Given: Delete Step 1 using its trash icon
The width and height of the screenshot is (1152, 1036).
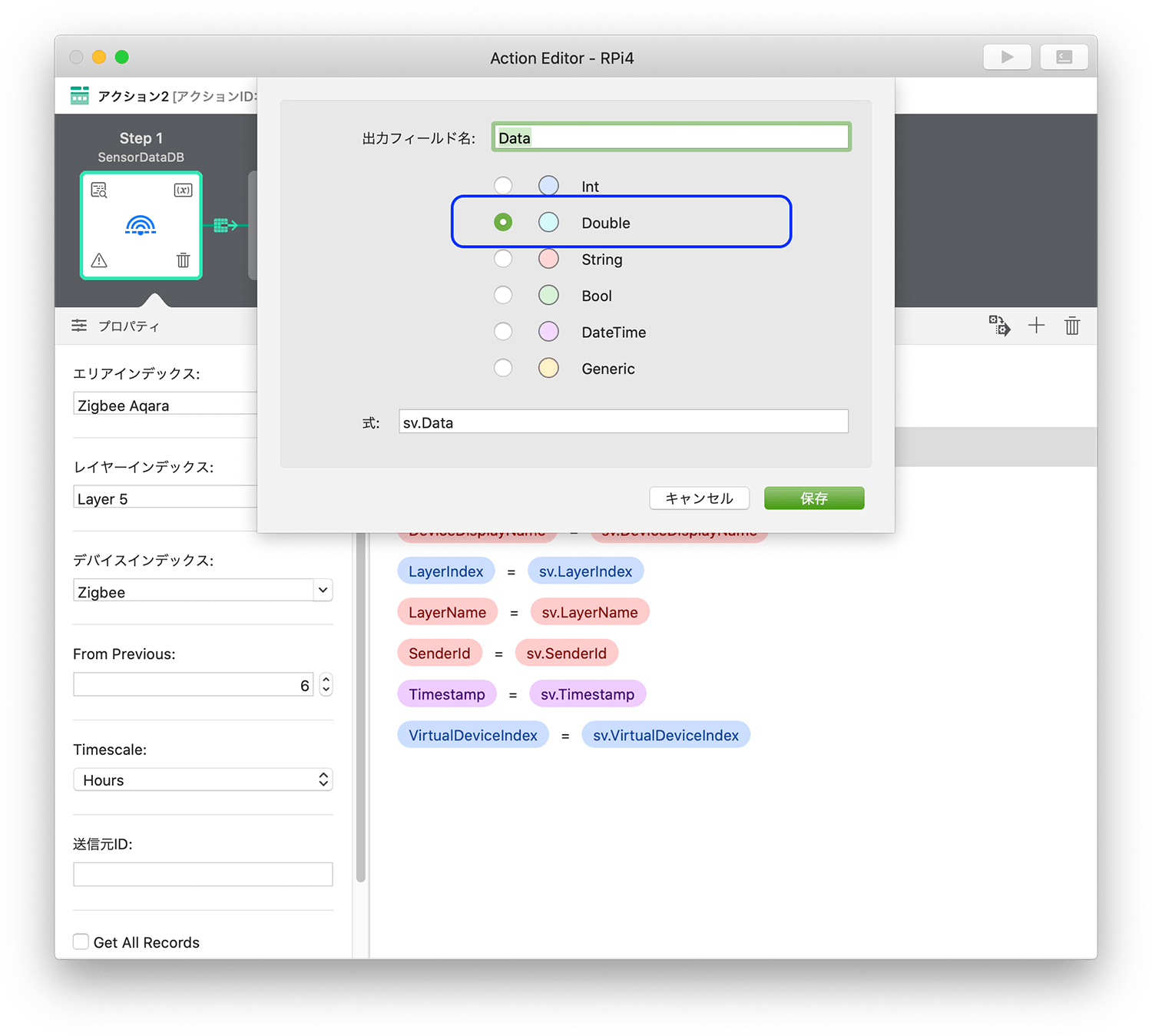Looking at the screenshot, I should coord(183,260).
